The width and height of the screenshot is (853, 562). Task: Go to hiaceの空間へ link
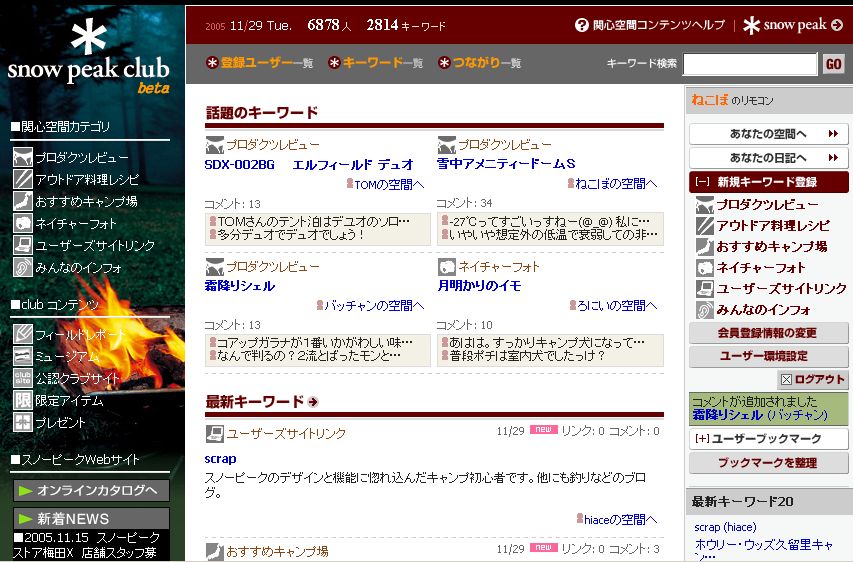coord(617,520)
